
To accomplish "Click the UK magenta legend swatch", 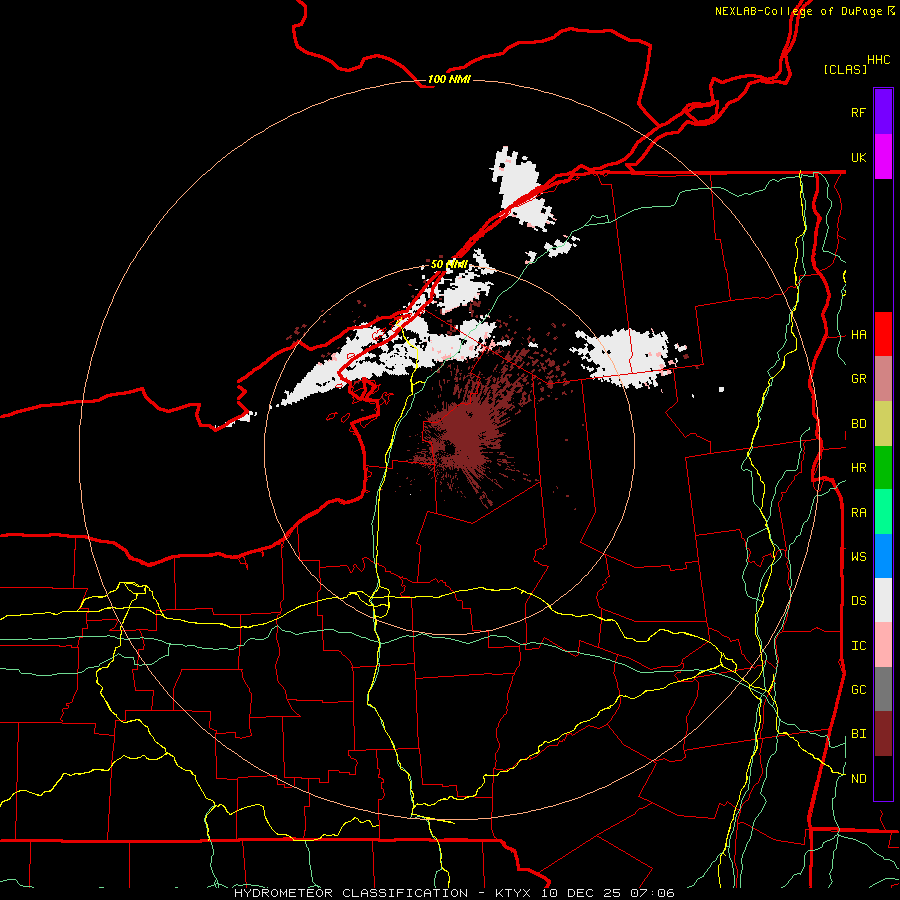I will click(x=883, y=157).
